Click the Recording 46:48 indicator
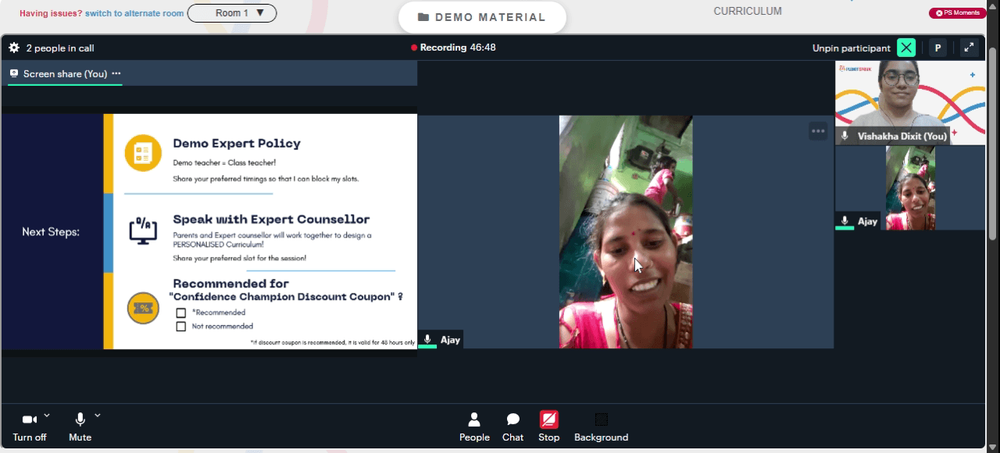 pyautogui.click(x=453, y=47)
